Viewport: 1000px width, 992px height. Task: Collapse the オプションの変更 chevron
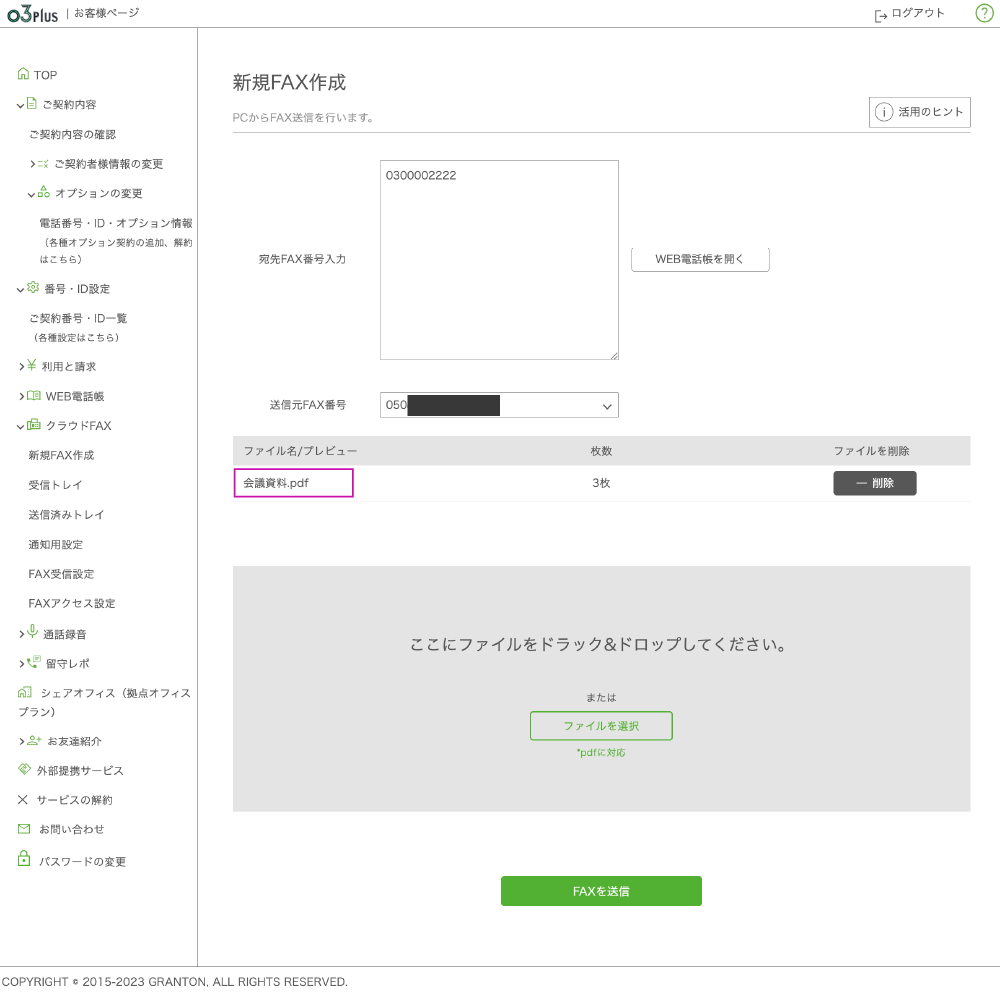(x=31, y=195)
